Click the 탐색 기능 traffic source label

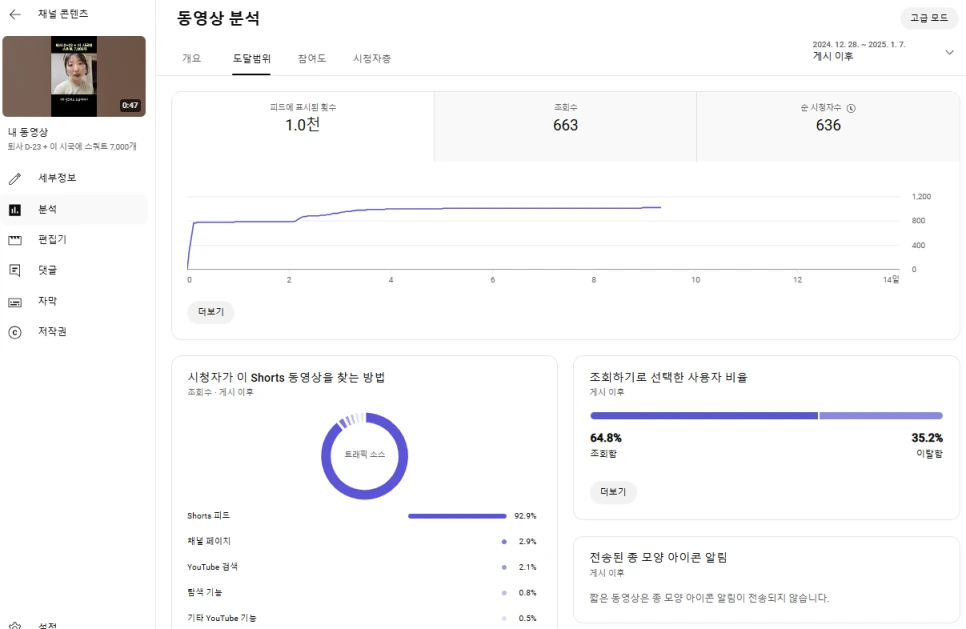(x=205, y=592)
